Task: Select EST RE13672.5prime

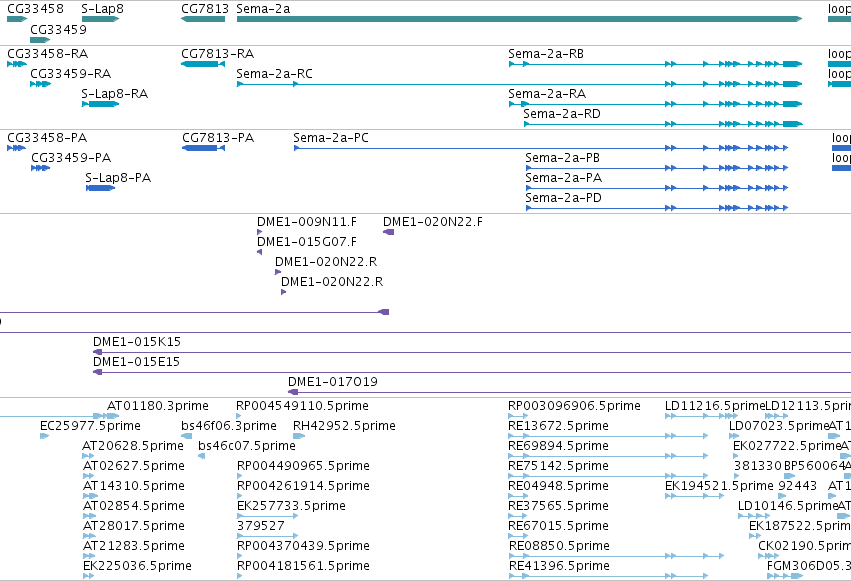Action: pos(608,436)
